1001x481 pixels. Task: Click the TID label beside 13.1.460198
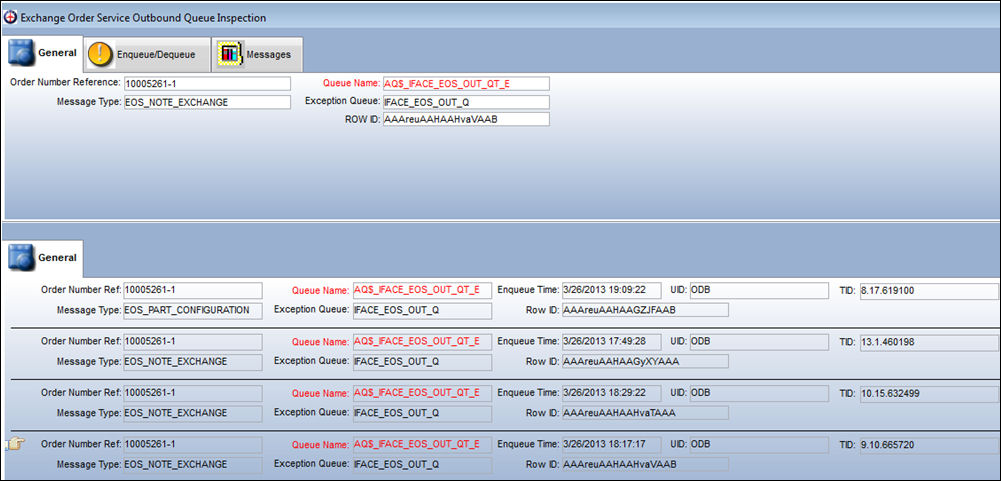(847, 342)
